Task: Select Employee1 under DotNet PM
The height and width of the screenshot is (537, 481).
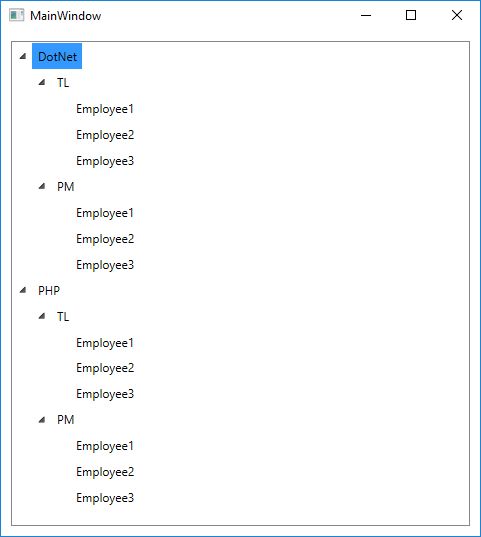Action: tap(104, 213)
